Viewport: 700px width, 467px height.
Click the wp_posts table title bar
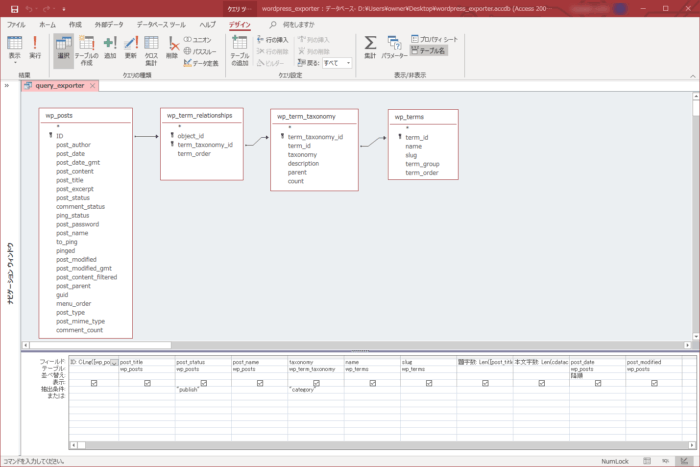coord(85,116)
